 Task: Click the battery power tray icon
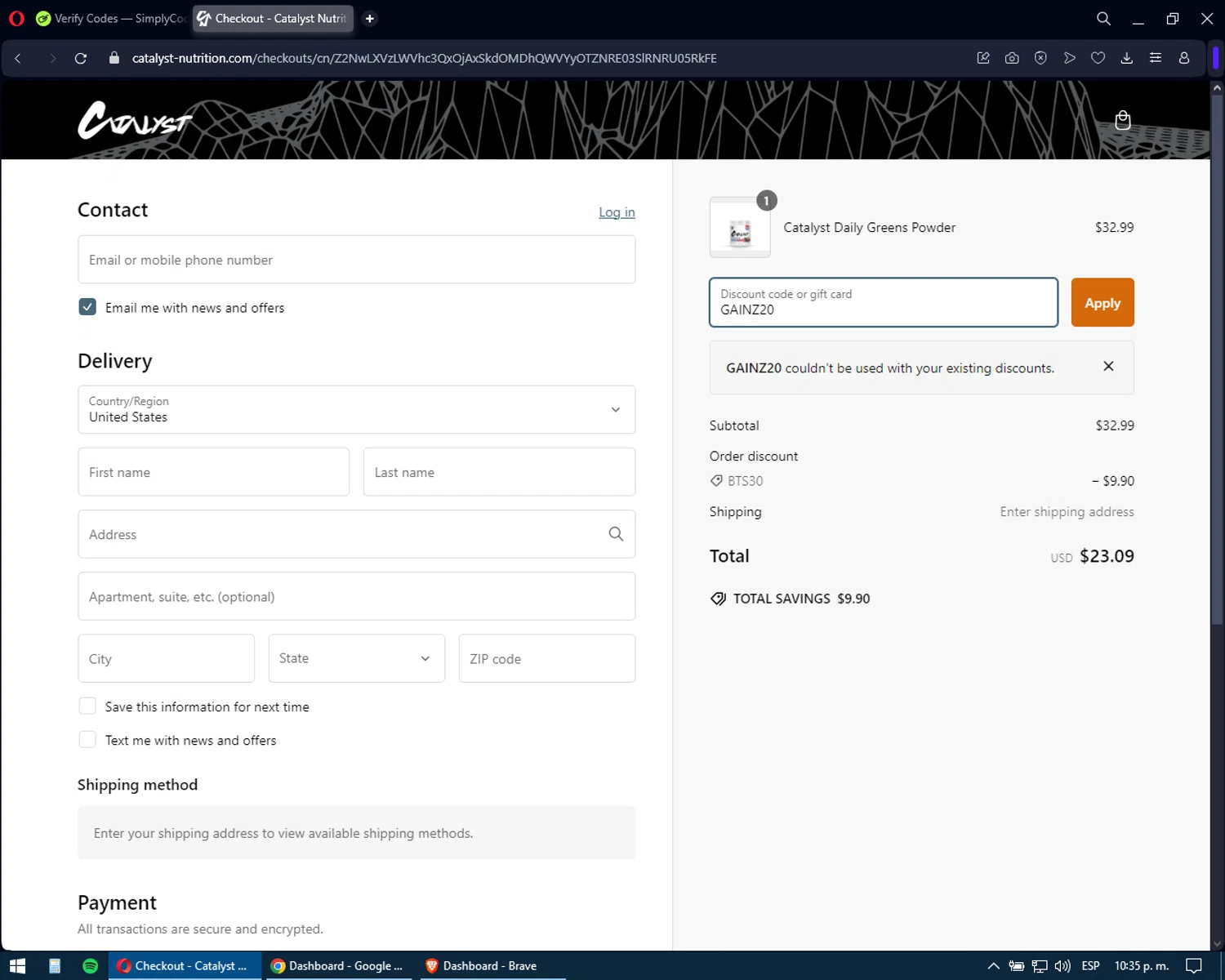click(1017, 966)
